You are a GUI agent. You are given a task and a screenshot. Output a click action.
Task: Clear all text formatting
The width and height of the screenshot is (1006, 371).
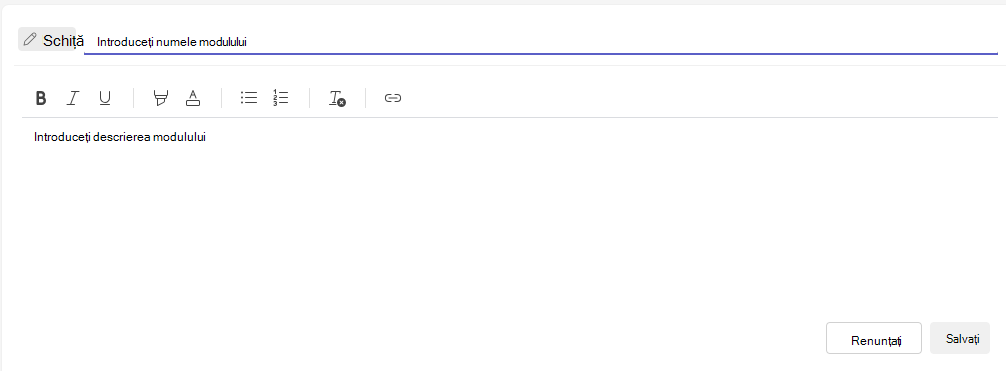click(337, 98)
